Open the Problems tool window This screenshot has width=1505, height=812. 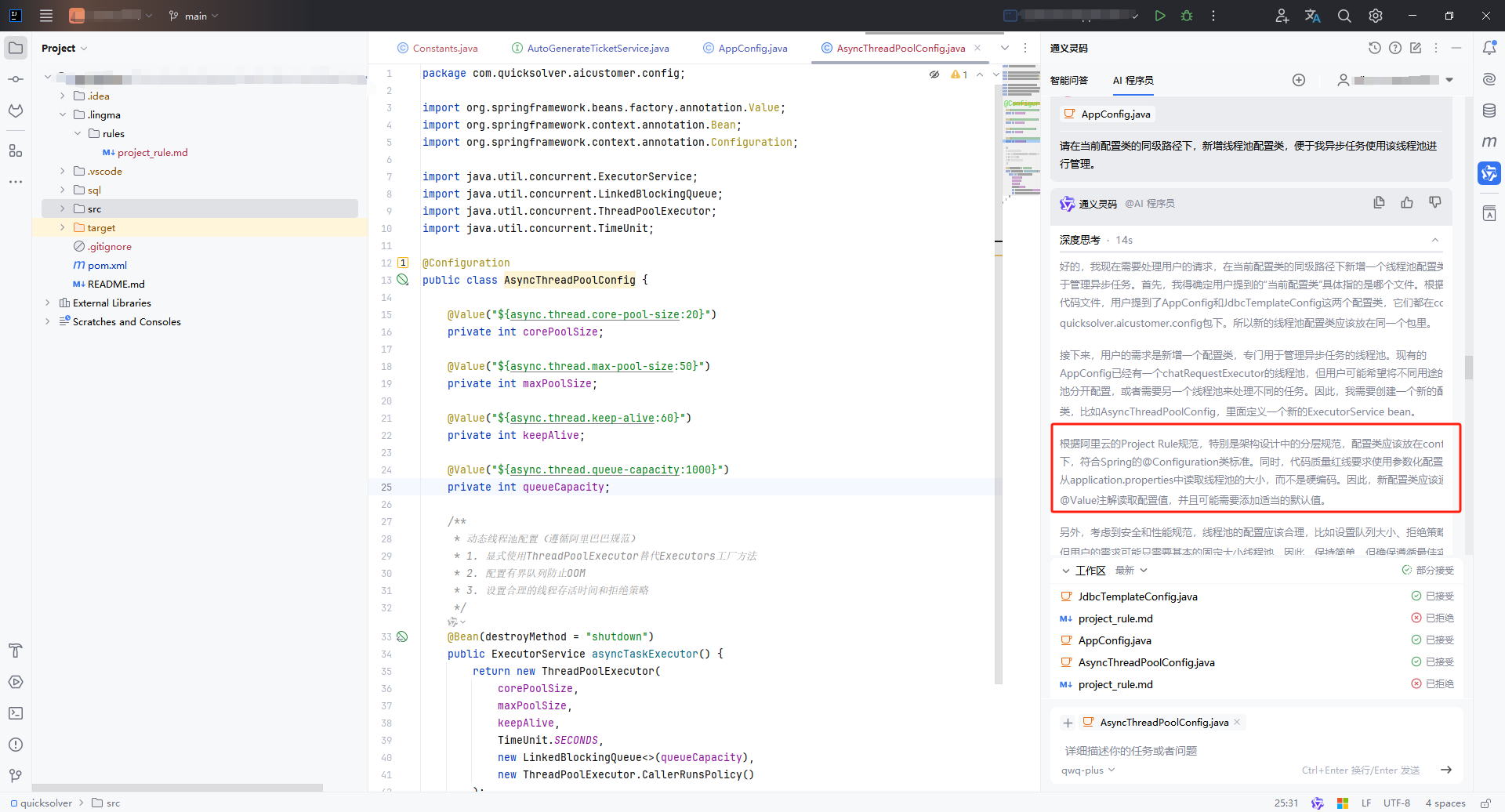pyautogui.click(x=16, y=745)
